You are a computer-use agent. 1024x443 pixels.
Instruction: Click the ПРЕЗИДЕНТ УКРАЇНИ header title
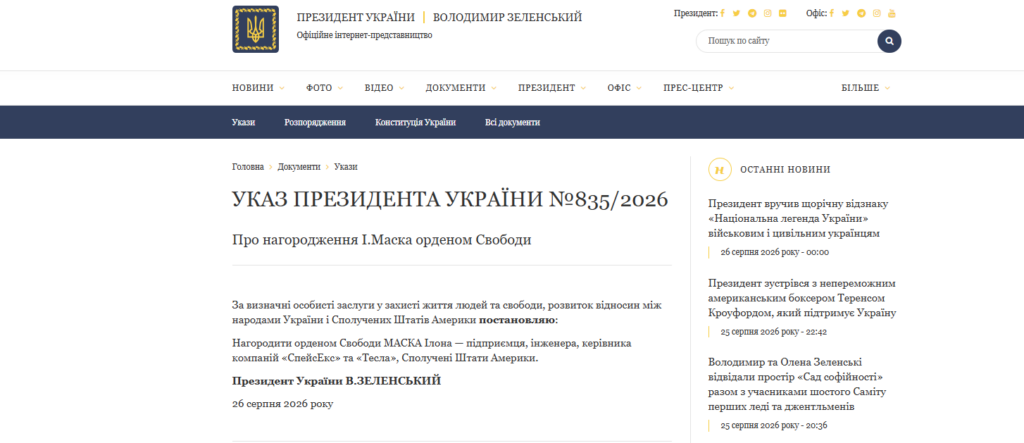355,18
